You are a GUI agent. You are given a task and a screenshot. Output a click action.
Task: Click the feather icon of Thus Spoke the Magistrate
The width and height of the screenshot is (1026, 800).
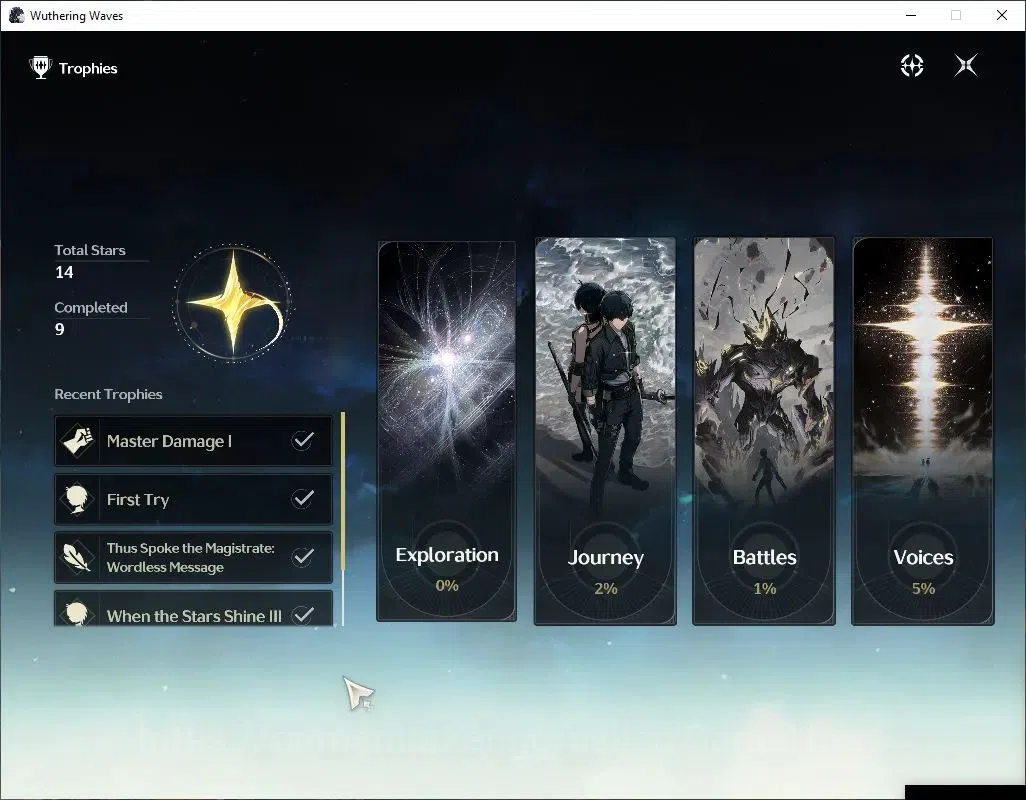tap(77, 557)
